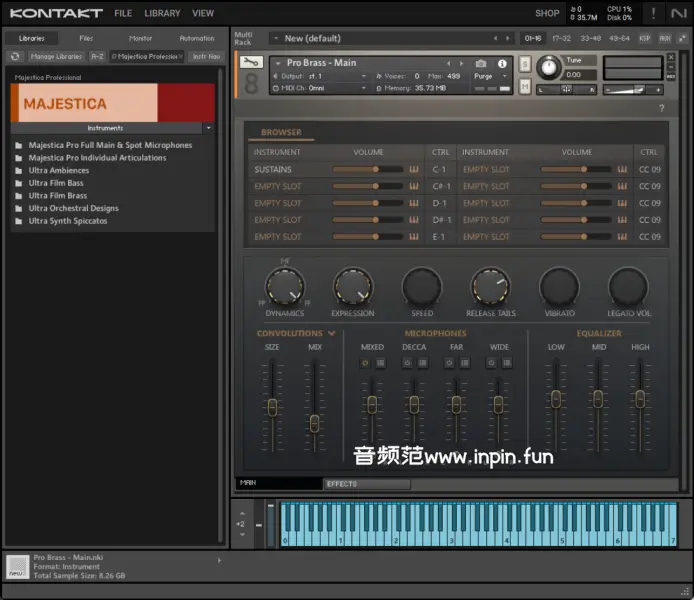Screen dimensions: 694x600
Task: Click the exclamation alert icon in header
Action: [x=654, y=13]
